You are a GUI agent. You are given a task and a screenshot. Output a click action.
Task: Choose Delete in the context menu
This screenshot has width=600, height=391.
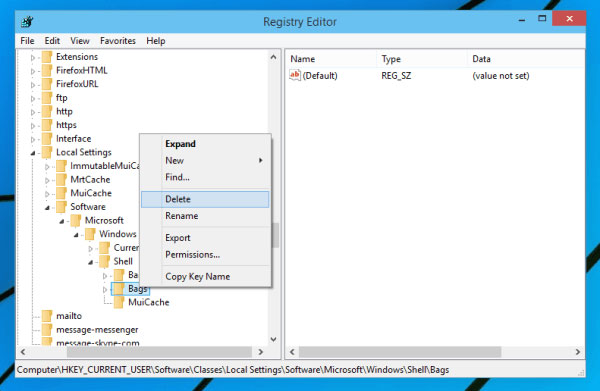tap(205, 199)
